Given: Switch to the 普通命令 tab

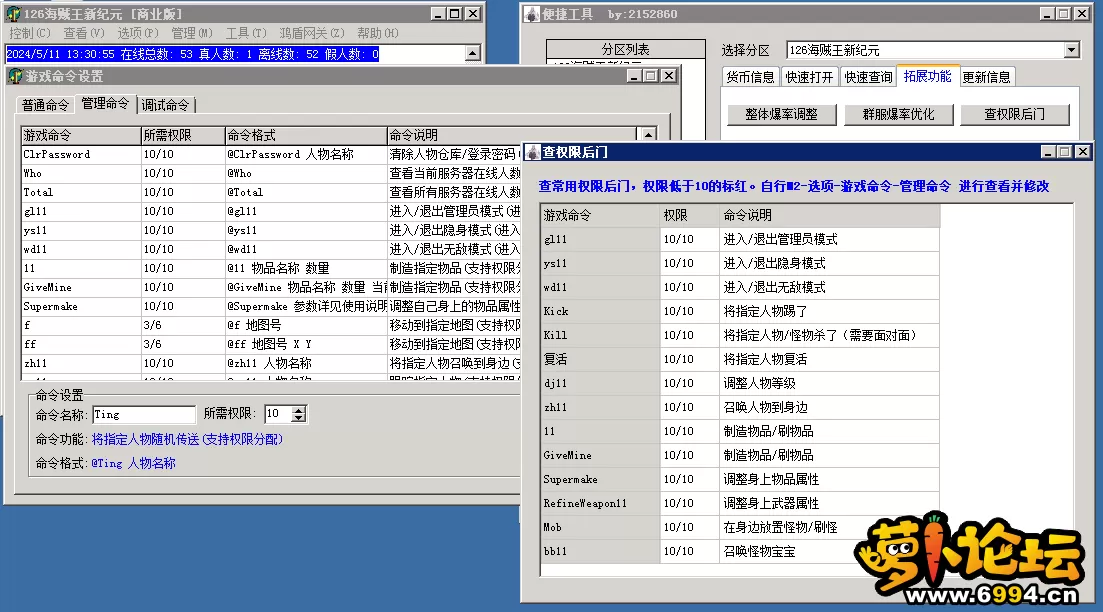Looking at the screenshot, I should 45,105.
